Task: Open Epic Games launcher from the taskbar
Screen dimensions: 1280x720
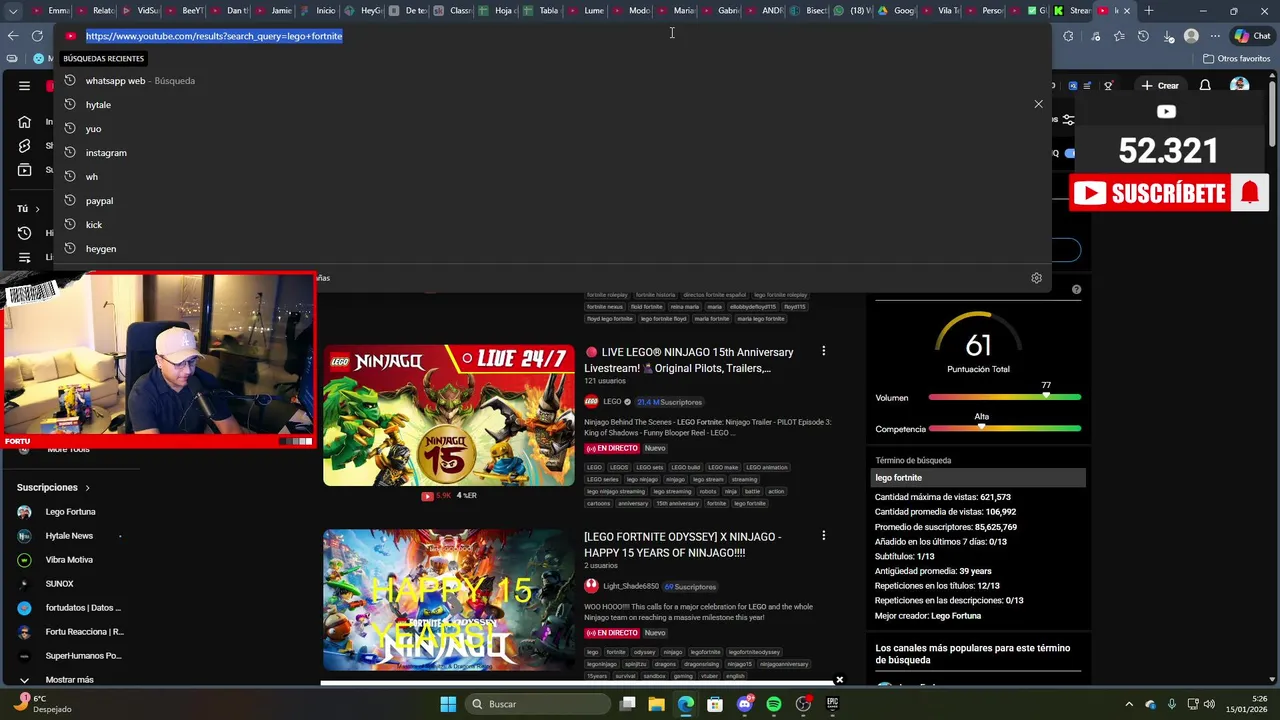Action: coord(832,704)
